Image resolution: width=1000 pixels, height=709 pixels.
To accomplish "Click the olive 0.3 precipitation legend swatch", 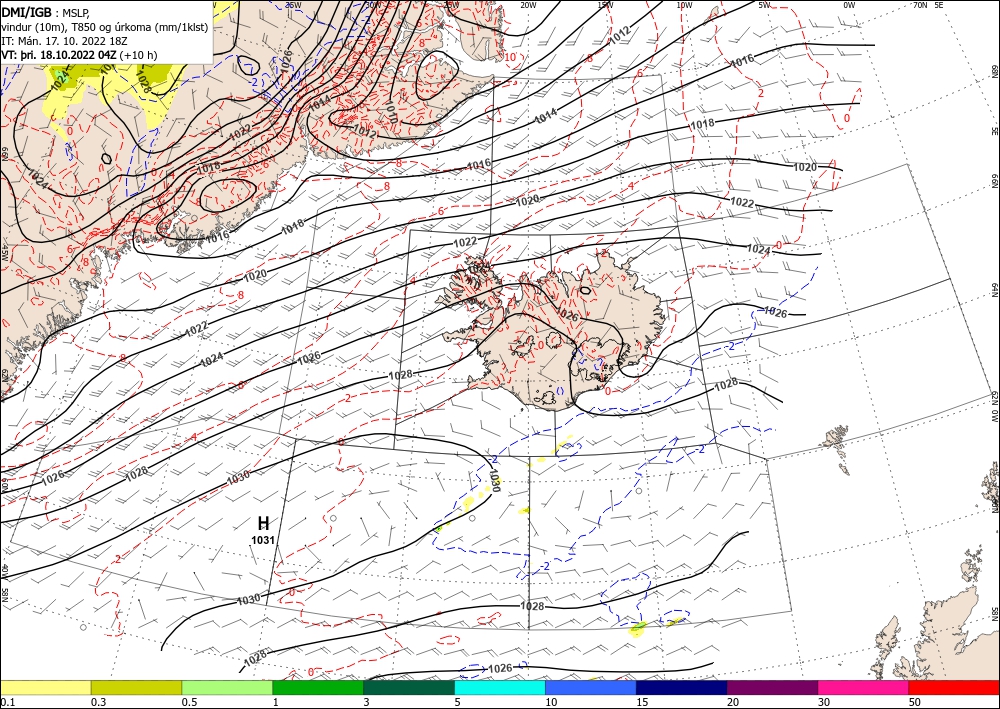I will point(136,687).
